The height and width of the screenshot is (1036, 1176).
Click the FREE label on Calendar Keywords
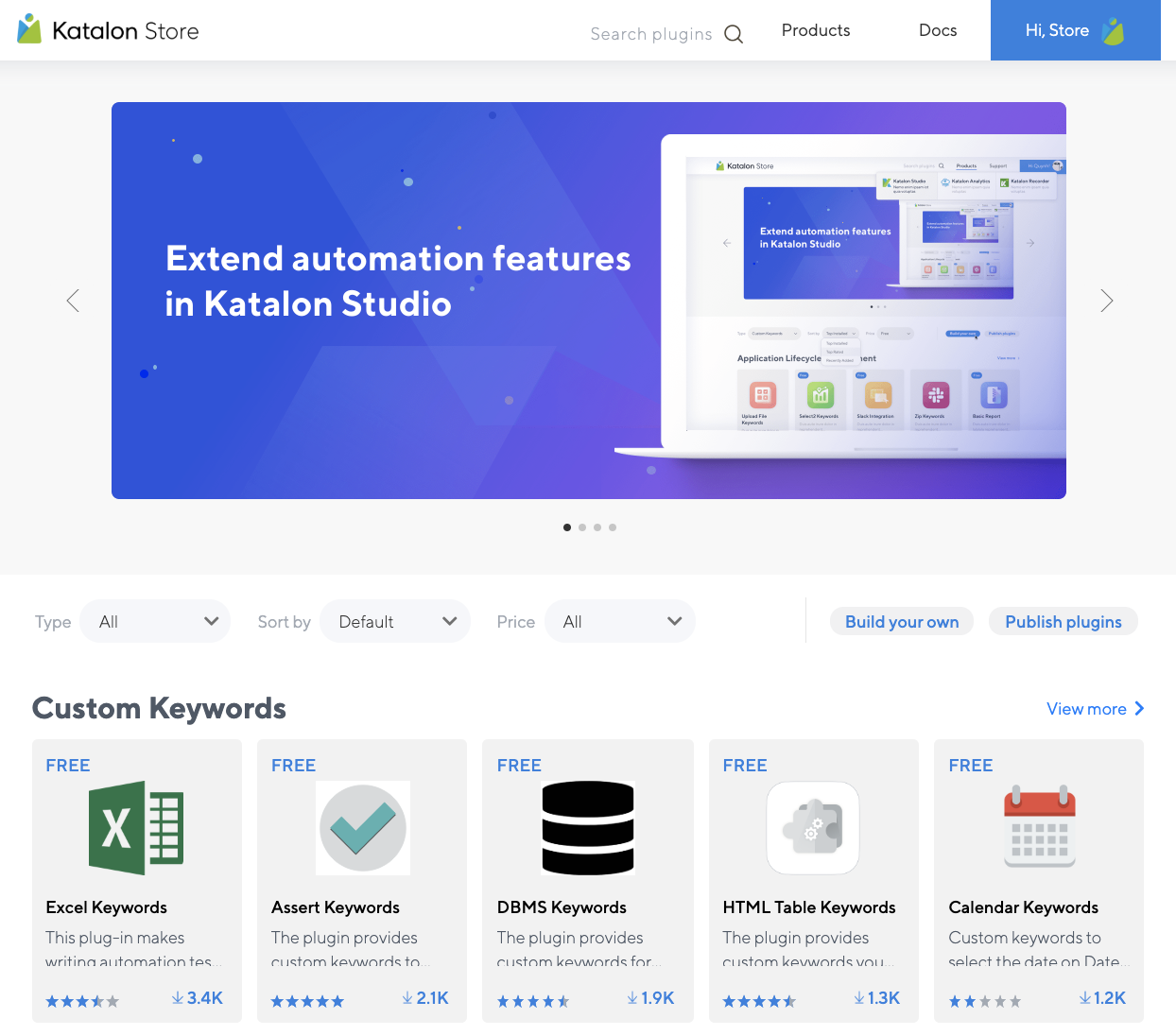971,766
